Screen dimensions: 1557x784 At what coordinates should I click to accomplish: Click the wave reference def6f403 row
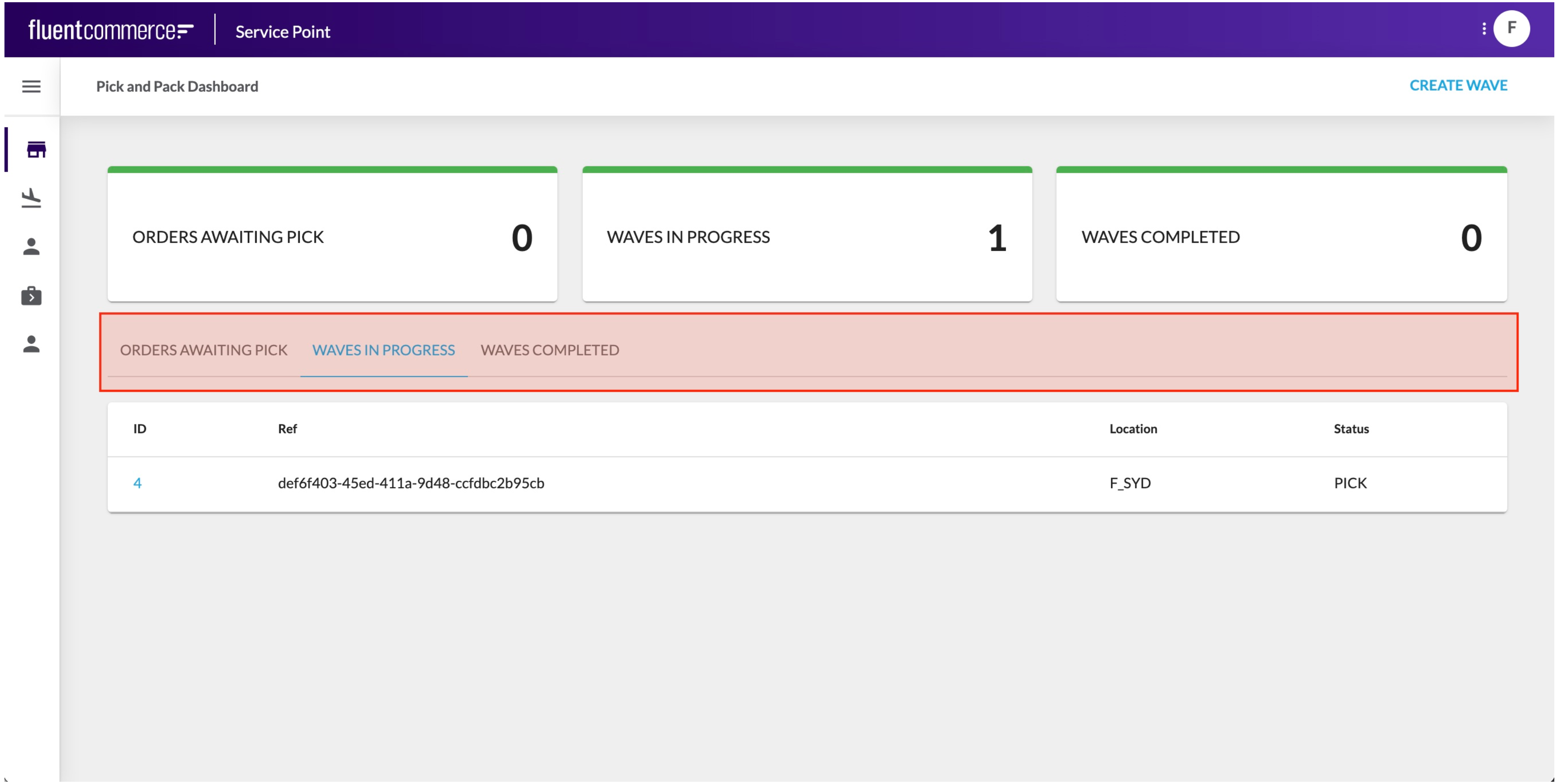411,483
